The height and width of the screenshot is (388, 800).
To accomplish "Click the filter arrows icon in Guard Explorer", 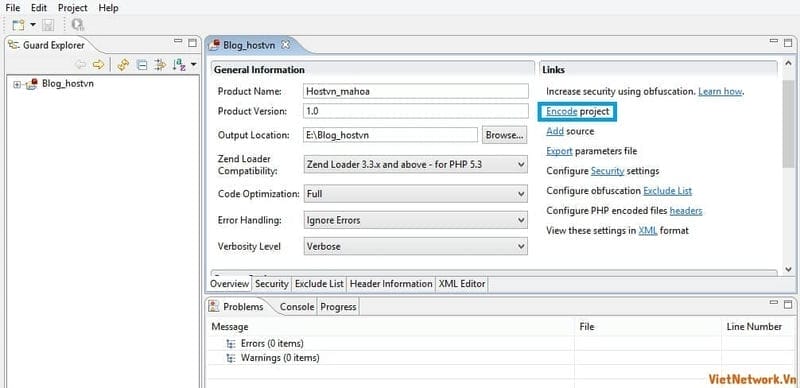I will (160, 64).
